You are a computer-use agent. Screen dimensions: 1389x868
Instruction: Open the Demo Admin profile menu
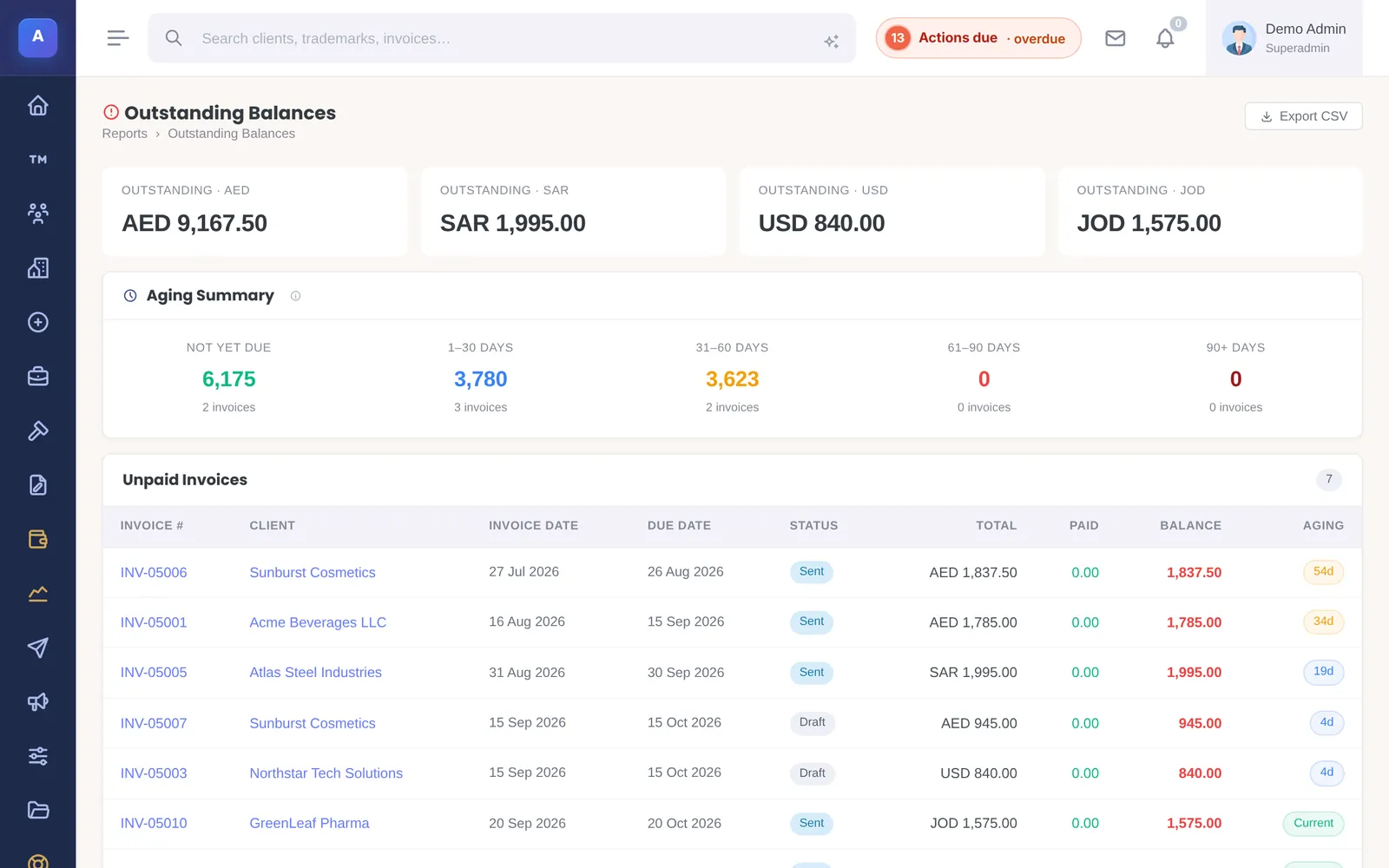point(1284,38)
